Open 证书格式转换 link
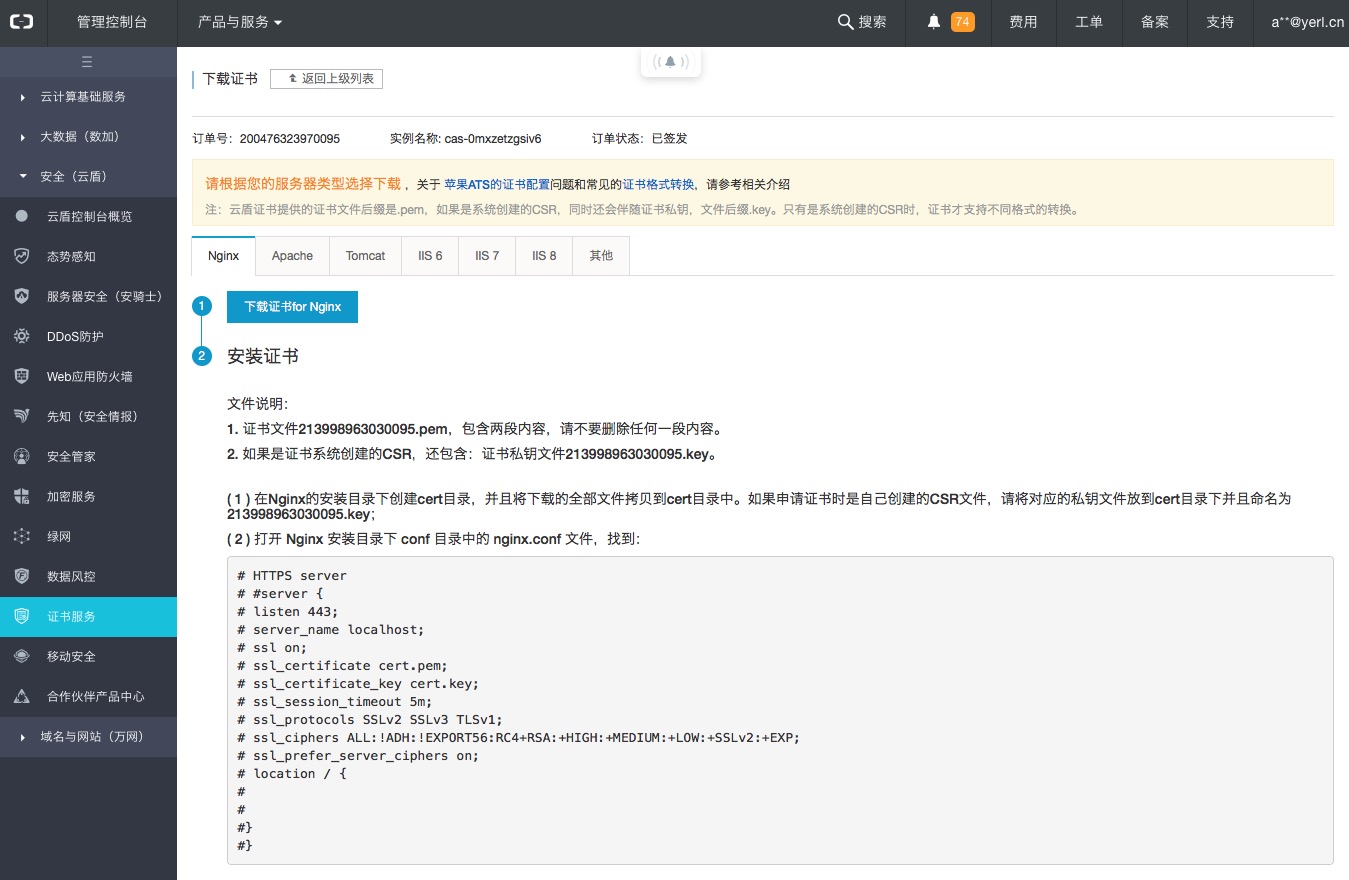1349x880 pixels. [658, 184]
